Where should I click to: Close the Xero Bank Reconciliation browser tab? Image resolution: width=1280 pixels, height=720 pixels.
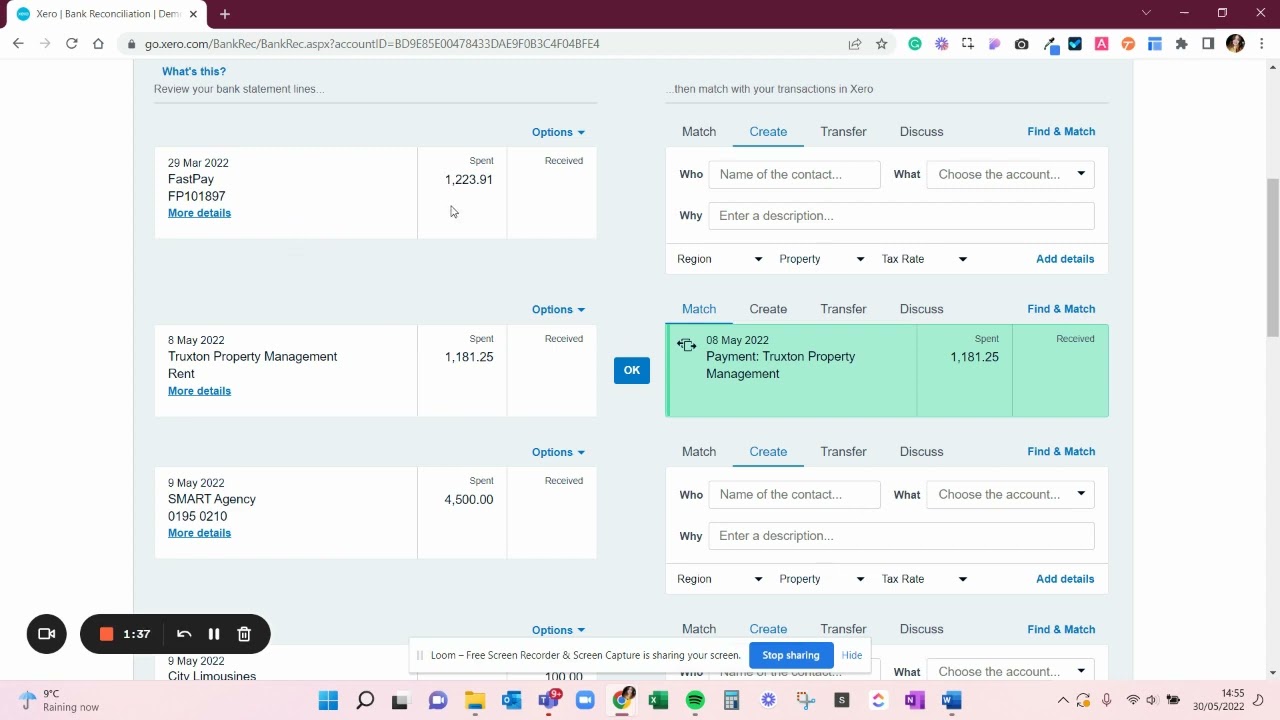coord(193,14)
